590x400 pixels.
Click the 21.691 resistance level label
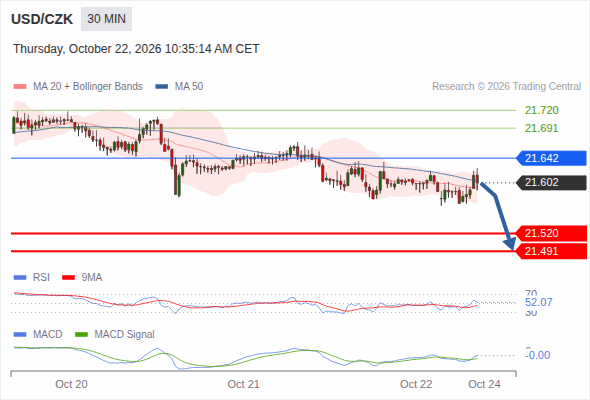pos(541,128)
